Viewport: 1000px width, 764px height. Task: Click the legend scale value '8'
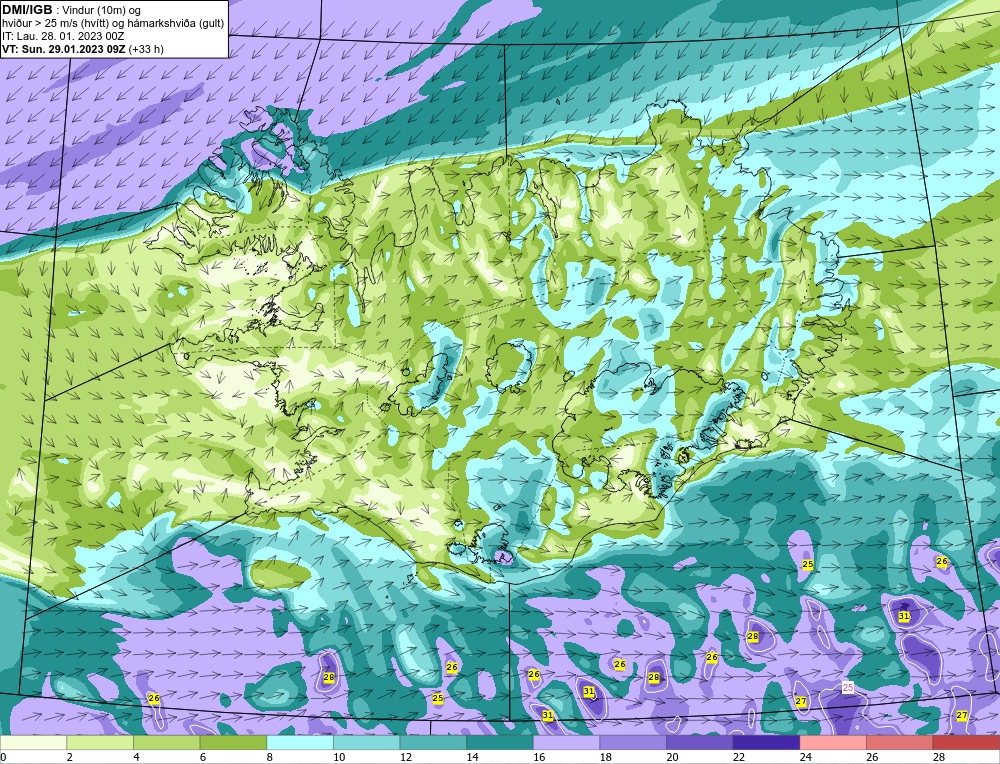(x=270, y=757)
